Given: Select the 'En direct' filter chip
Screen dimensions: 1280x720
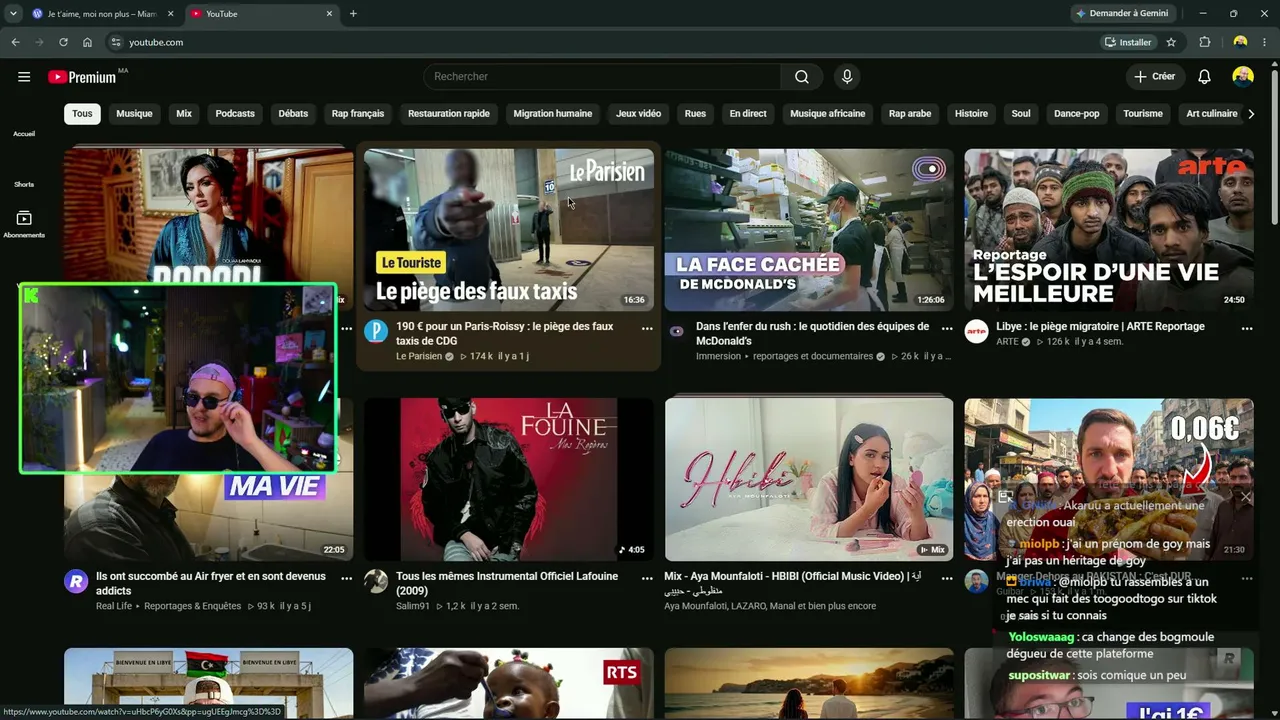Looking at the screenshot, I should pos(748,114).
